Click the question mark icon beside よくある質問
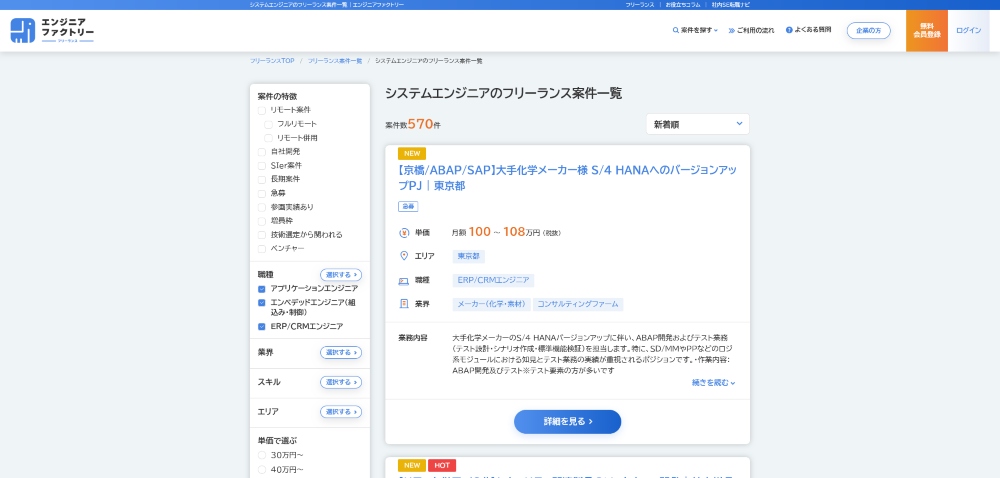 point(789,30)
